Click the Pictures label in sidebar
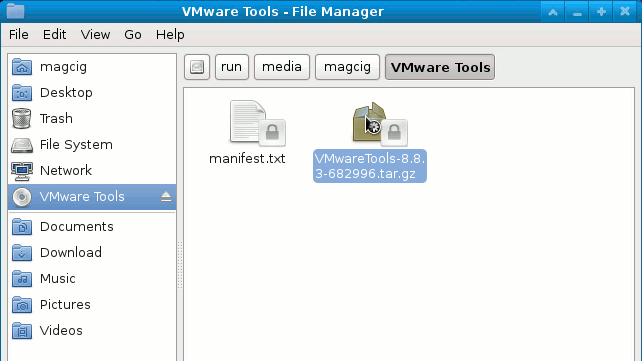 [65, 305]
